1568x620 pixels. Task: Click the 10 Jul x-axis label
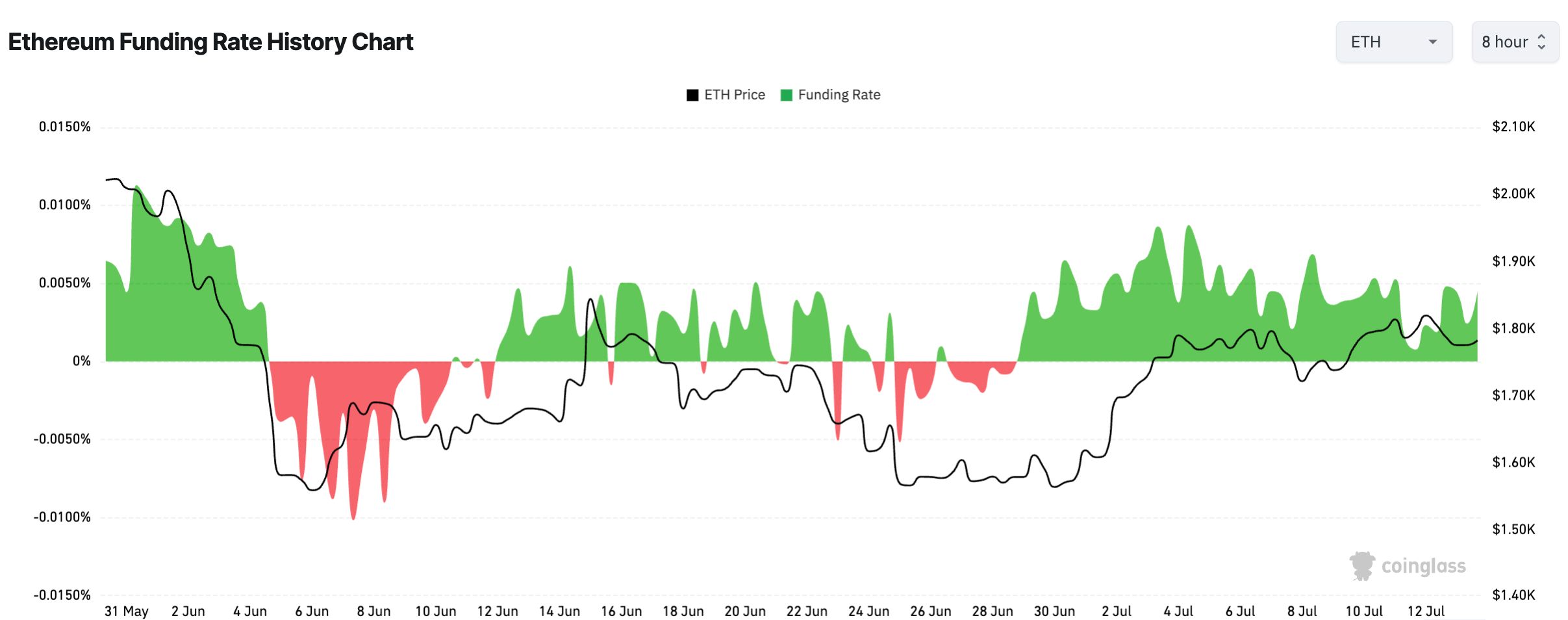coord(1364,612)
